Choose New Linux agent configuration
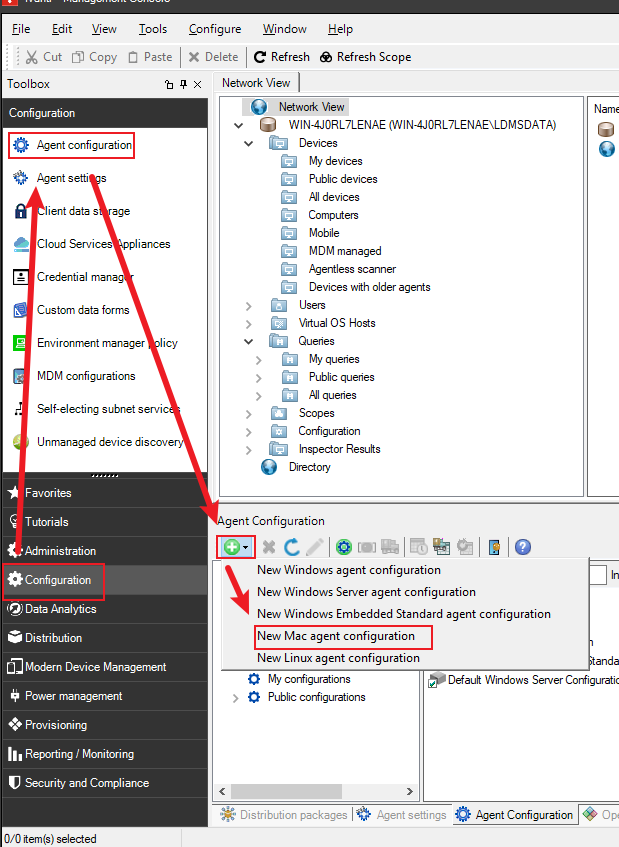Image resolution: width=619 pixels, height=847 pixels. [338, 658]
